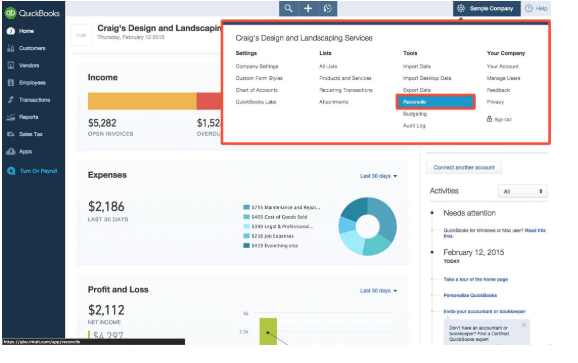Open the search magnifier in top bar
Screen dimensions: 578x363
click(x=288, y=8)
